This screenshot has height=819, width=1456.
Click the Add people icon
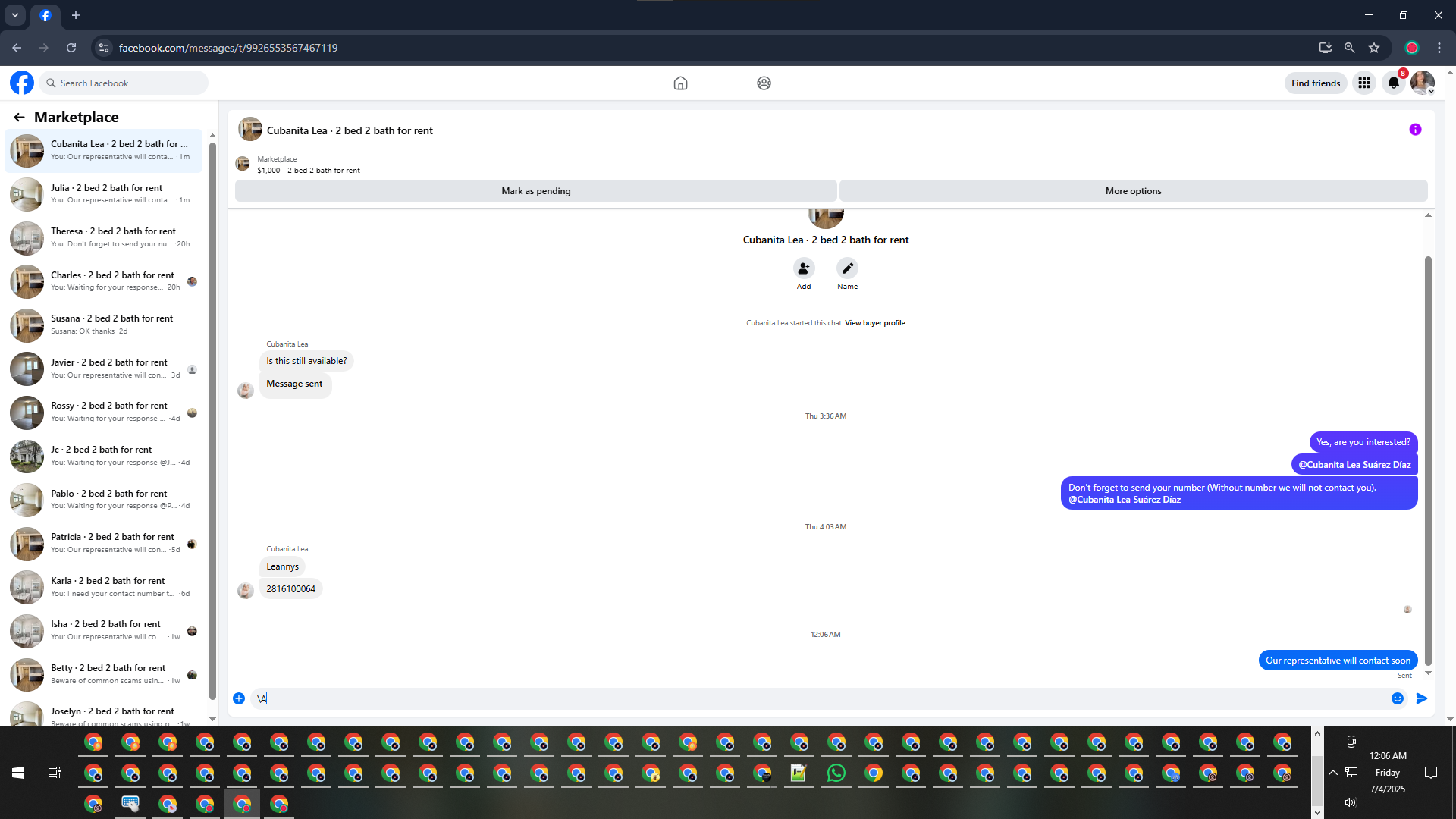(x=803, y=268)
